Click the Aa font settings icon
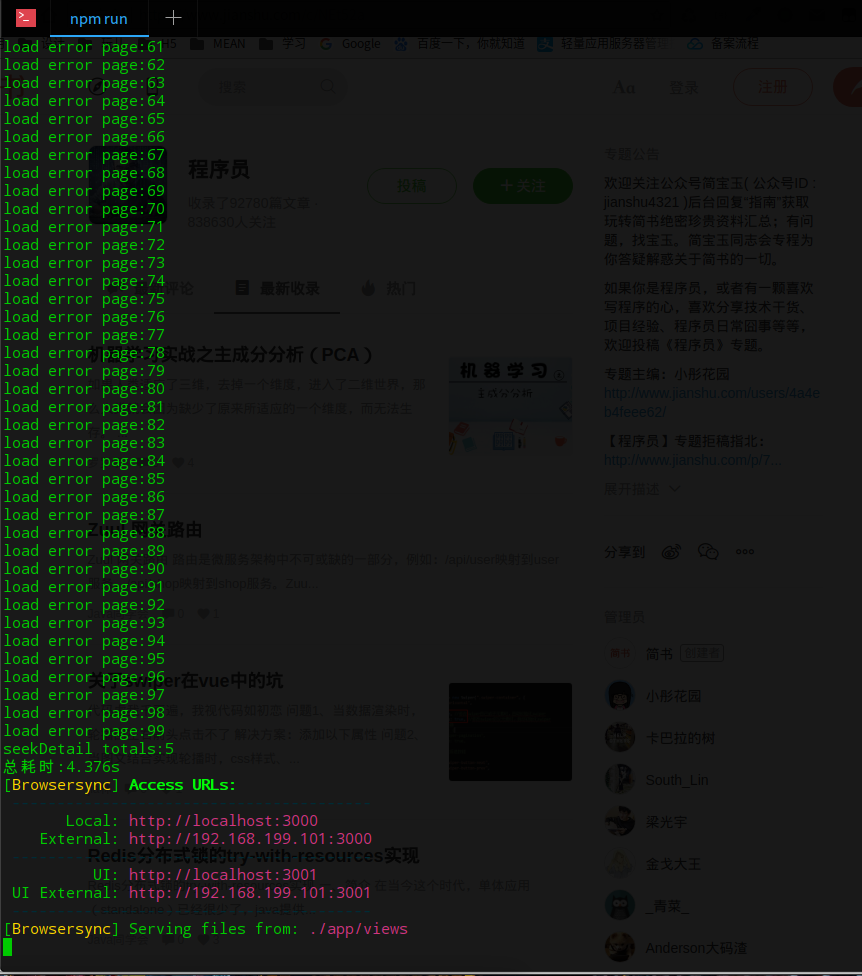This screenshot has height=976, width=862. (x=624, y=87)
